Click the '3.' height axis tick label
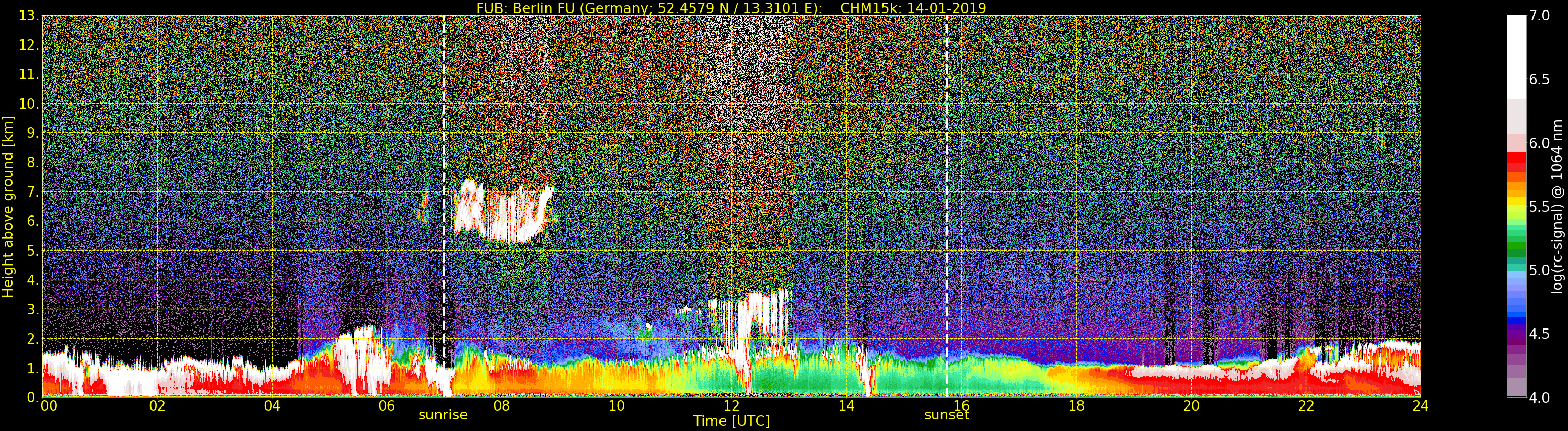This screenshot has height=431, width=1568. pyautogui.click(x=32, y=309)
